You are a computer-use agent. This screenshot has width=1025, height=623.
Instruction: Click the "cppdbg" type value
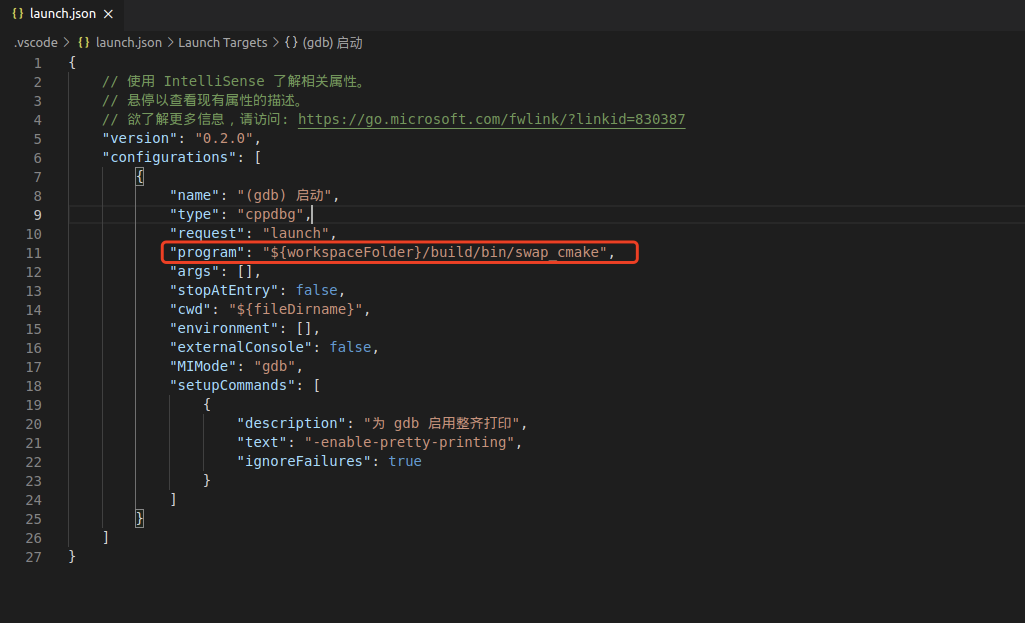[270, 214]
